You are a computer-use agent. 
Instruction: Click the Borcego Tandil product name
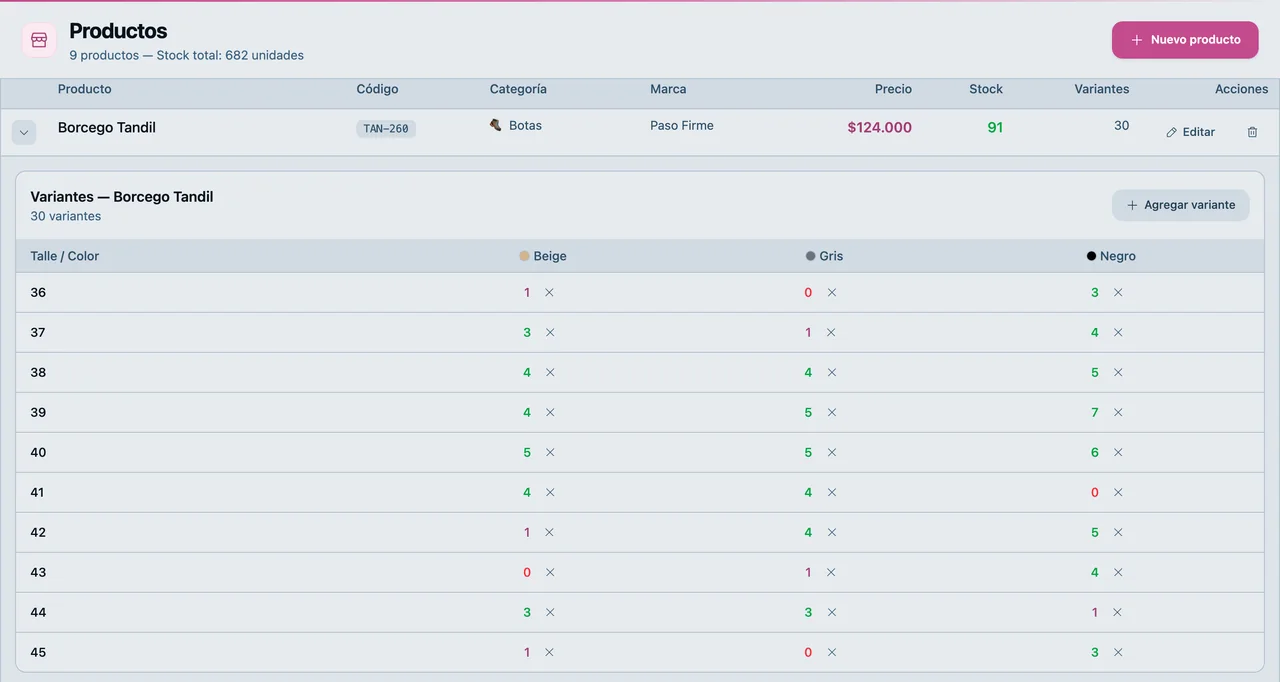[107, 127]
